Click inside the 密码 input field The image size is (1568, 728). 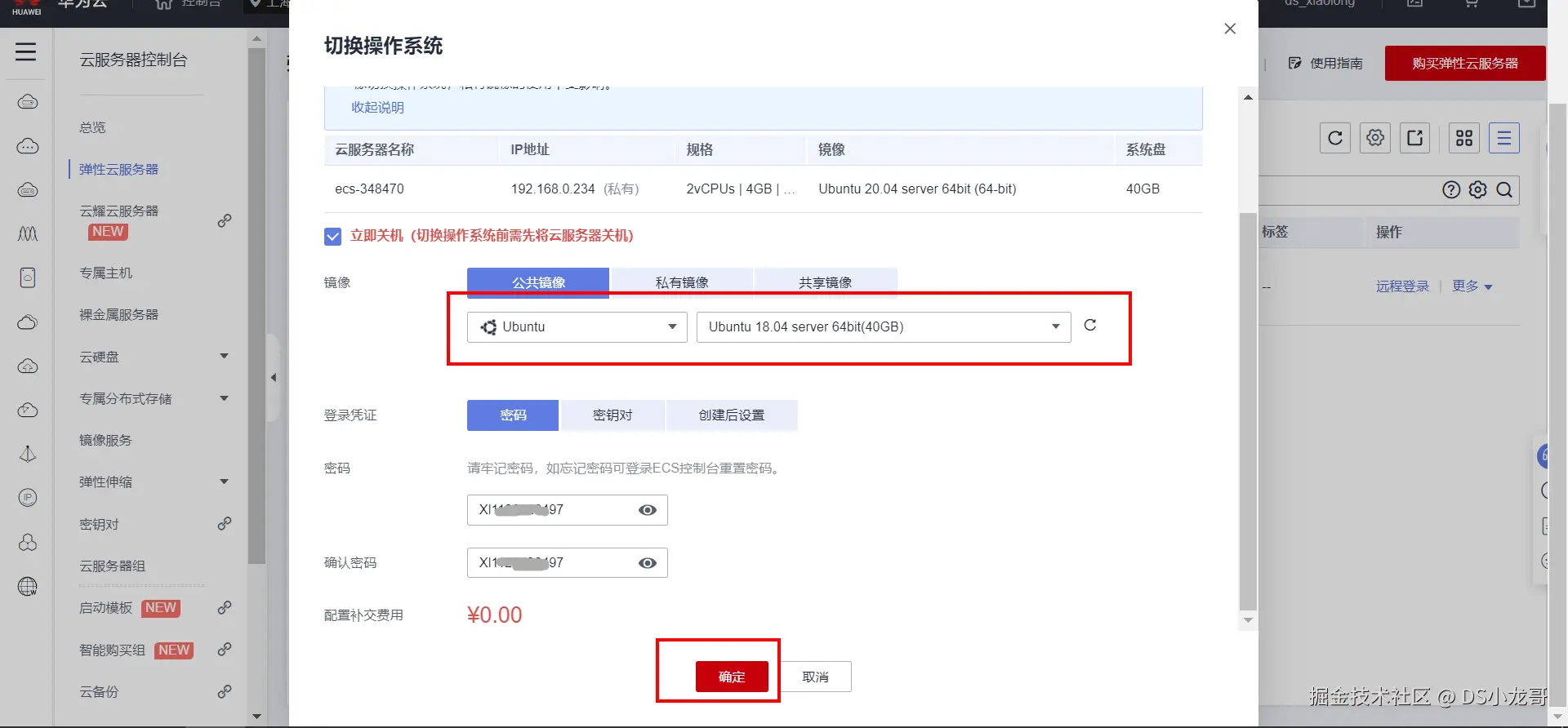(567, 510)
